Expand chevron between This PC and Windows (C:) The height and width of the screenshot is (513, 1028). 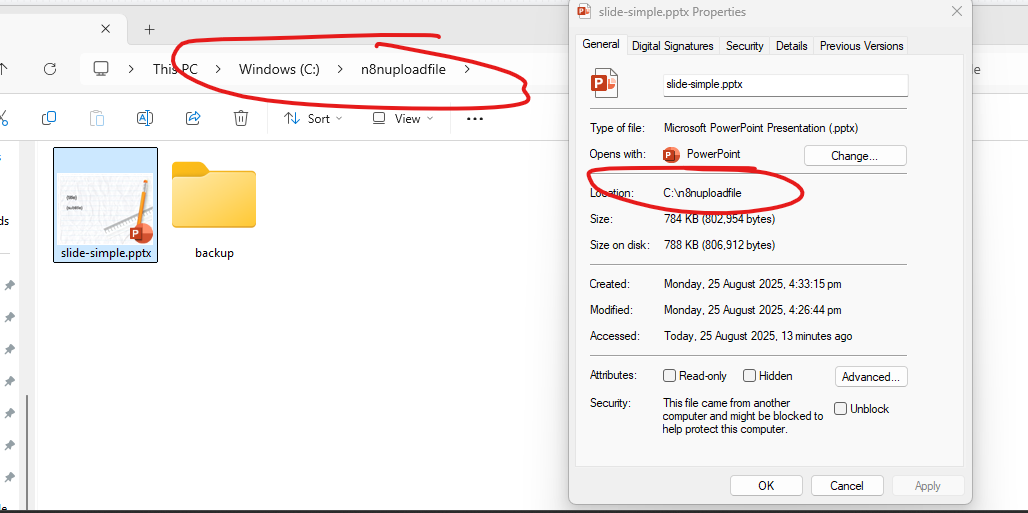pos(218,69)
